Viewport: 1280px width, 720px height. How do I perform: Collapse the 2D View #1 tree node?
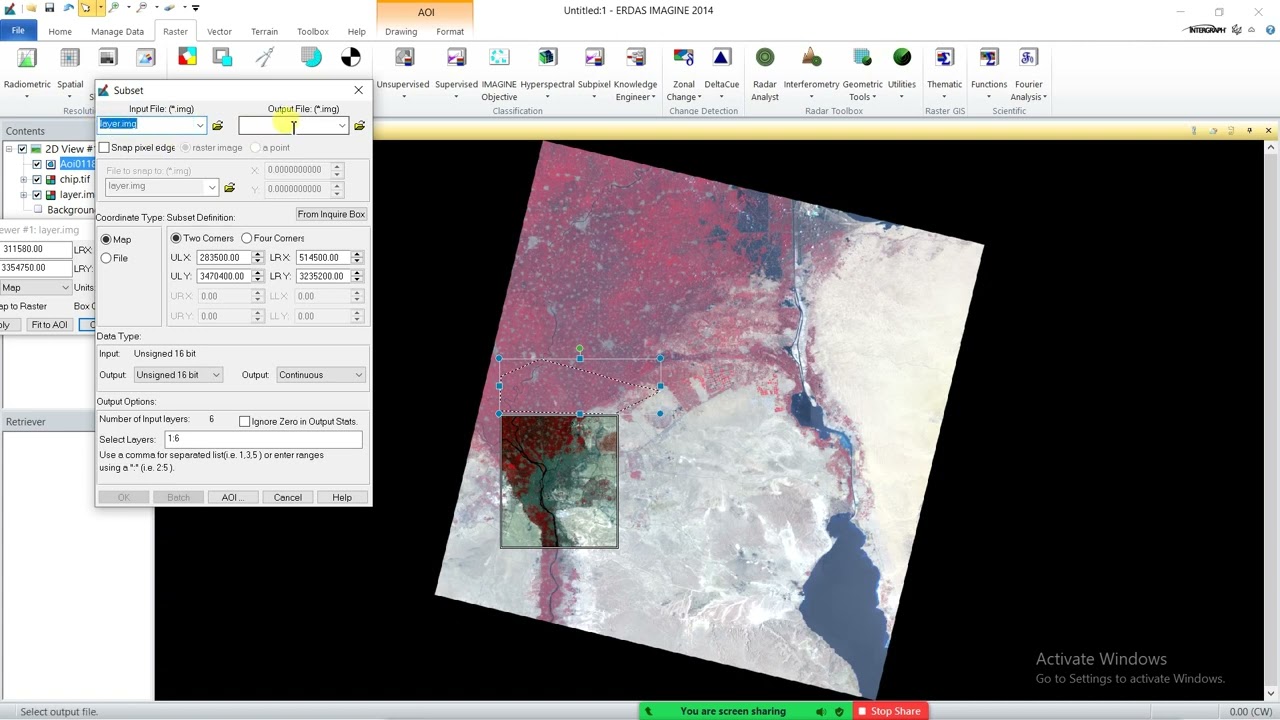(9, 149)
